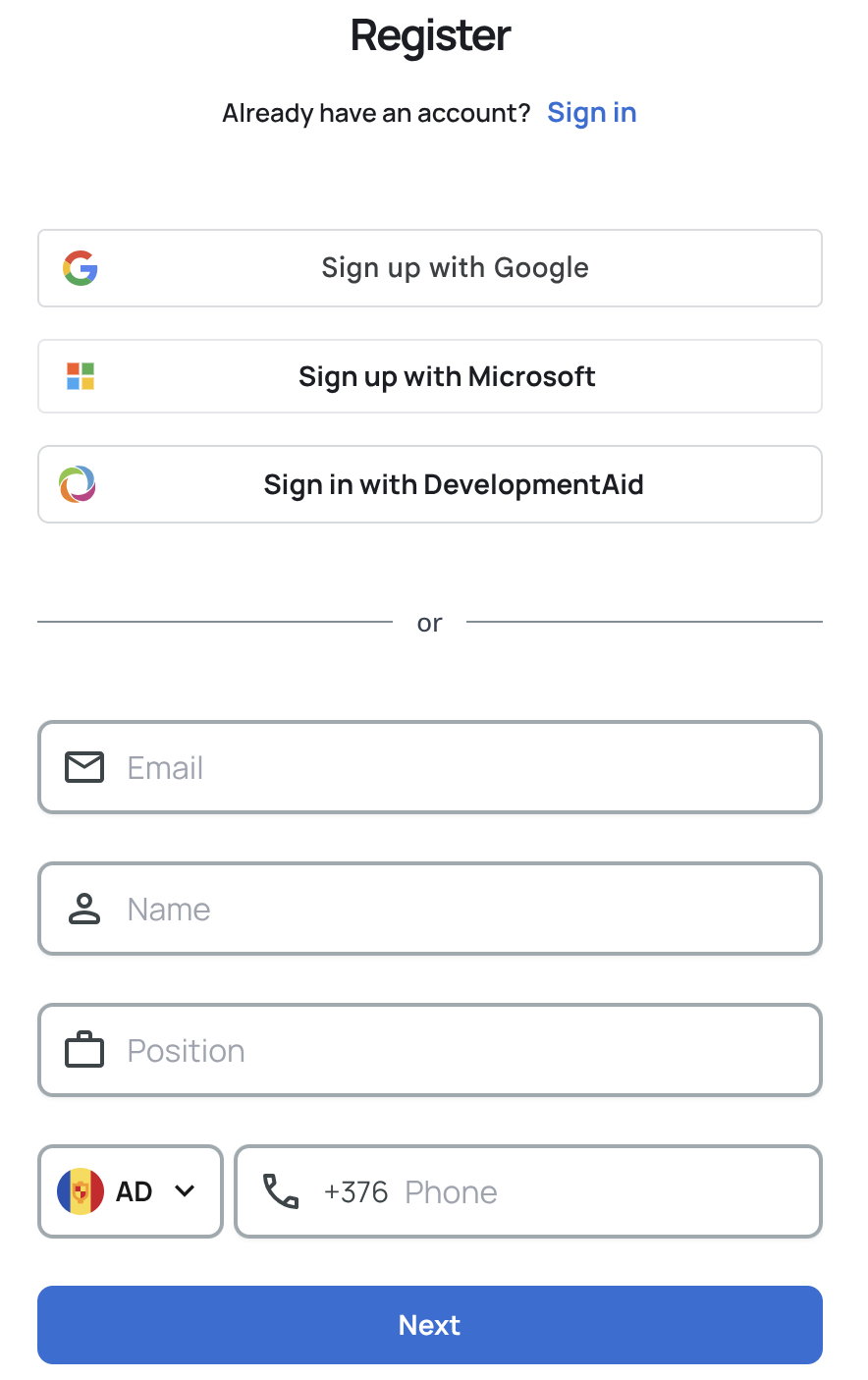Click the Google logo icon
This screenshot has height=1380, width=868.
click(x=81, y=268)
